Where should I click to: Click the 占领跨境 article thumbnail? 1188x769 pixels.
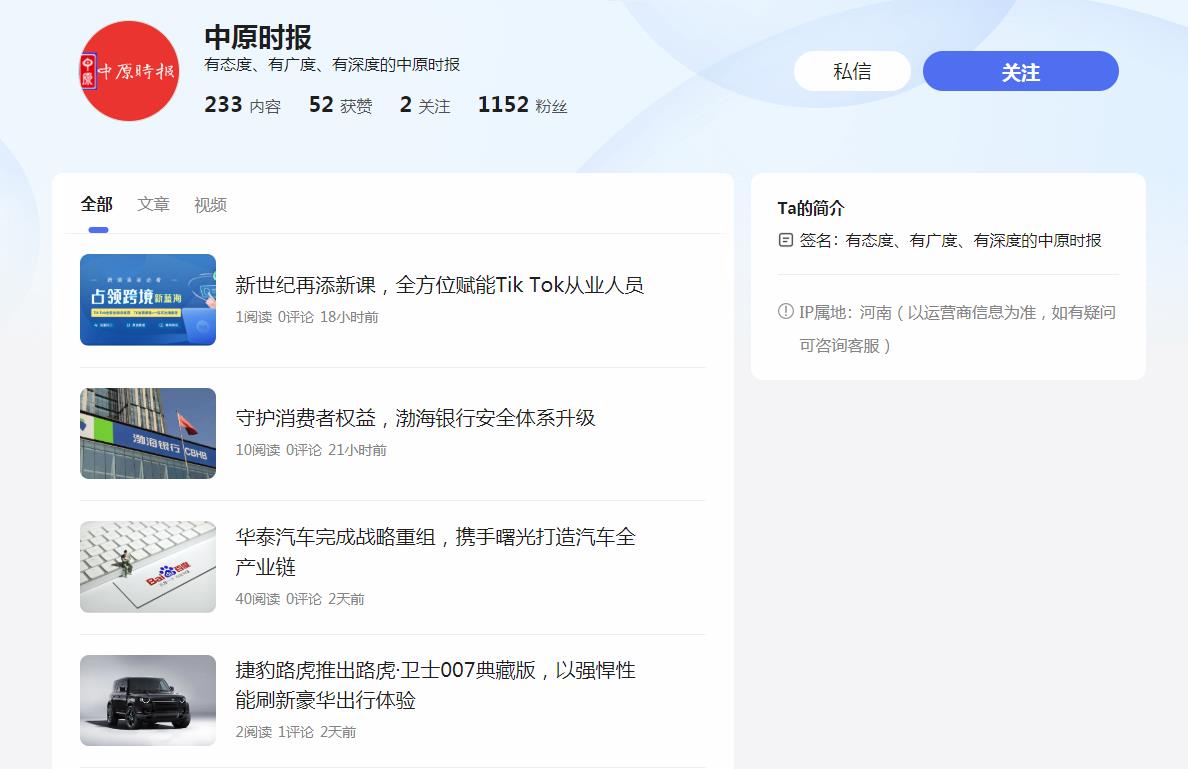pos(148,300)
